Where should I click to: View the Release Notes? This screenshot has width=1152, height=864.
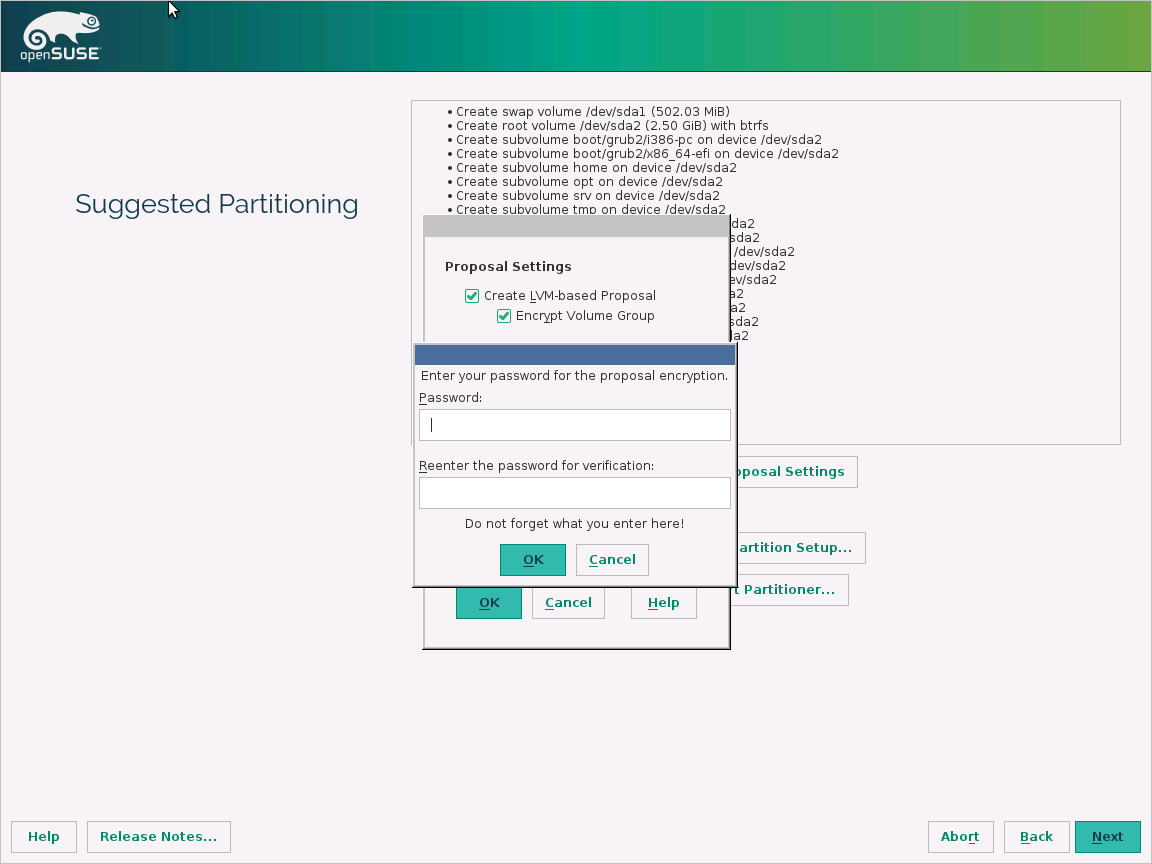[x=158, y=836]
